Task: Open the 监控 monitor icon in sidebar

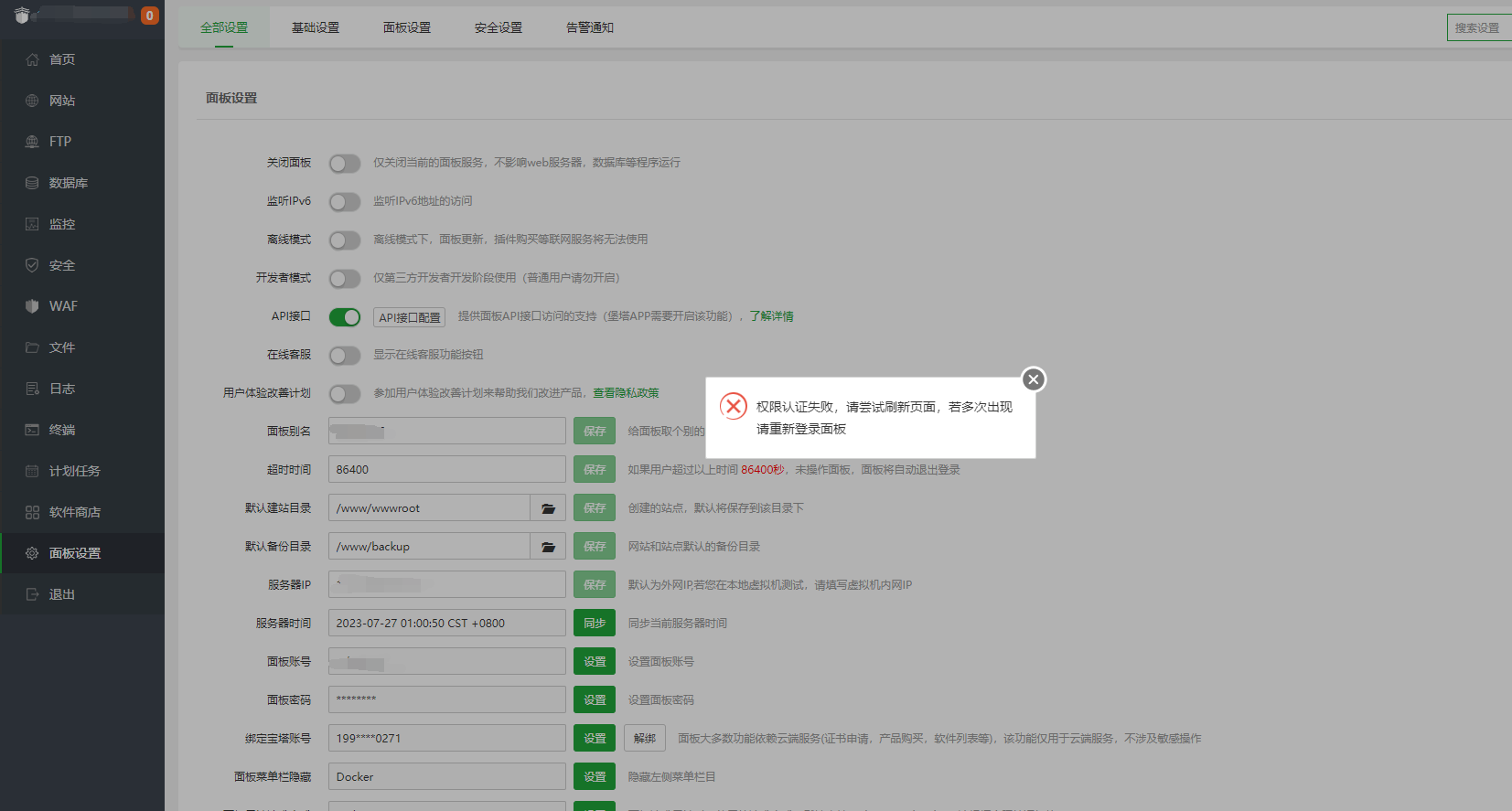Action: pos(32,224)
